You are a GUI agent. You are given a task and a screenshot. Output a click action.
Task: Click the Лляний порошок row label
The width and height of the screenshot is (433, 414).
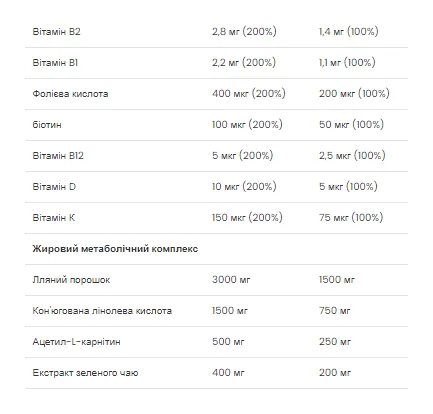71,280
